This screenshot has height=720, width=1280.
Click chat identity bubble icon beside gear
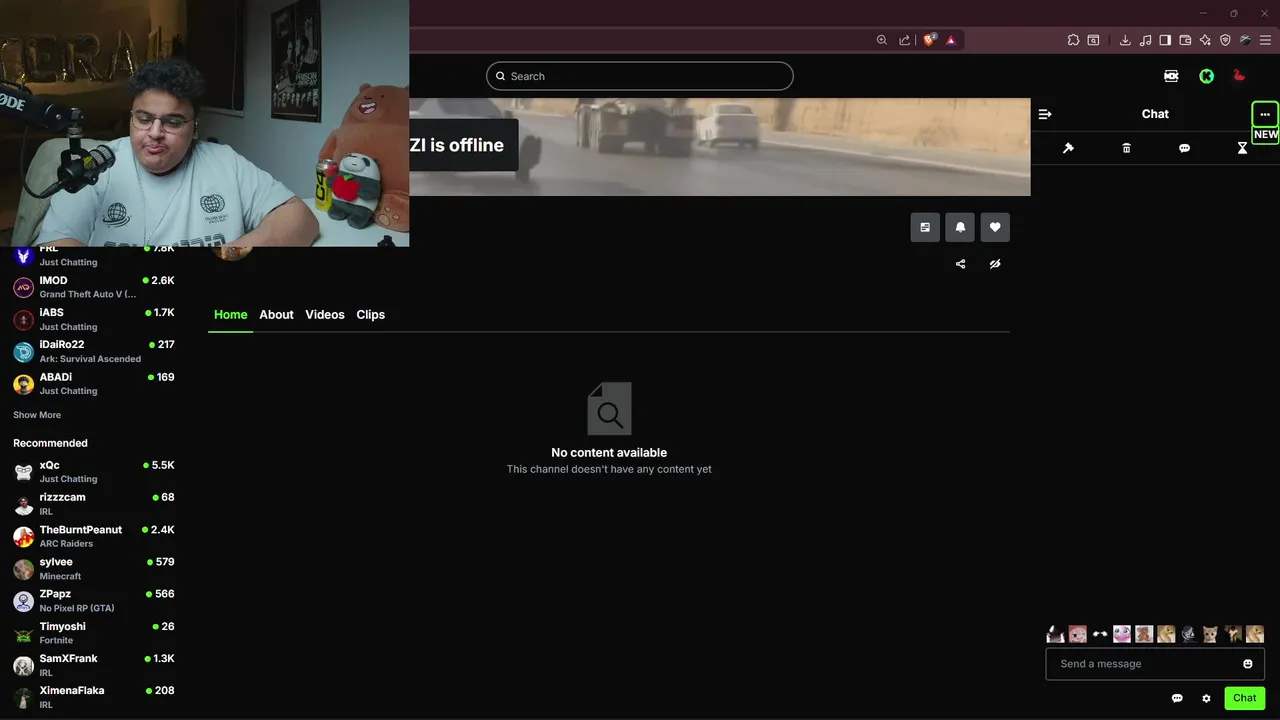pos(1177,698)
